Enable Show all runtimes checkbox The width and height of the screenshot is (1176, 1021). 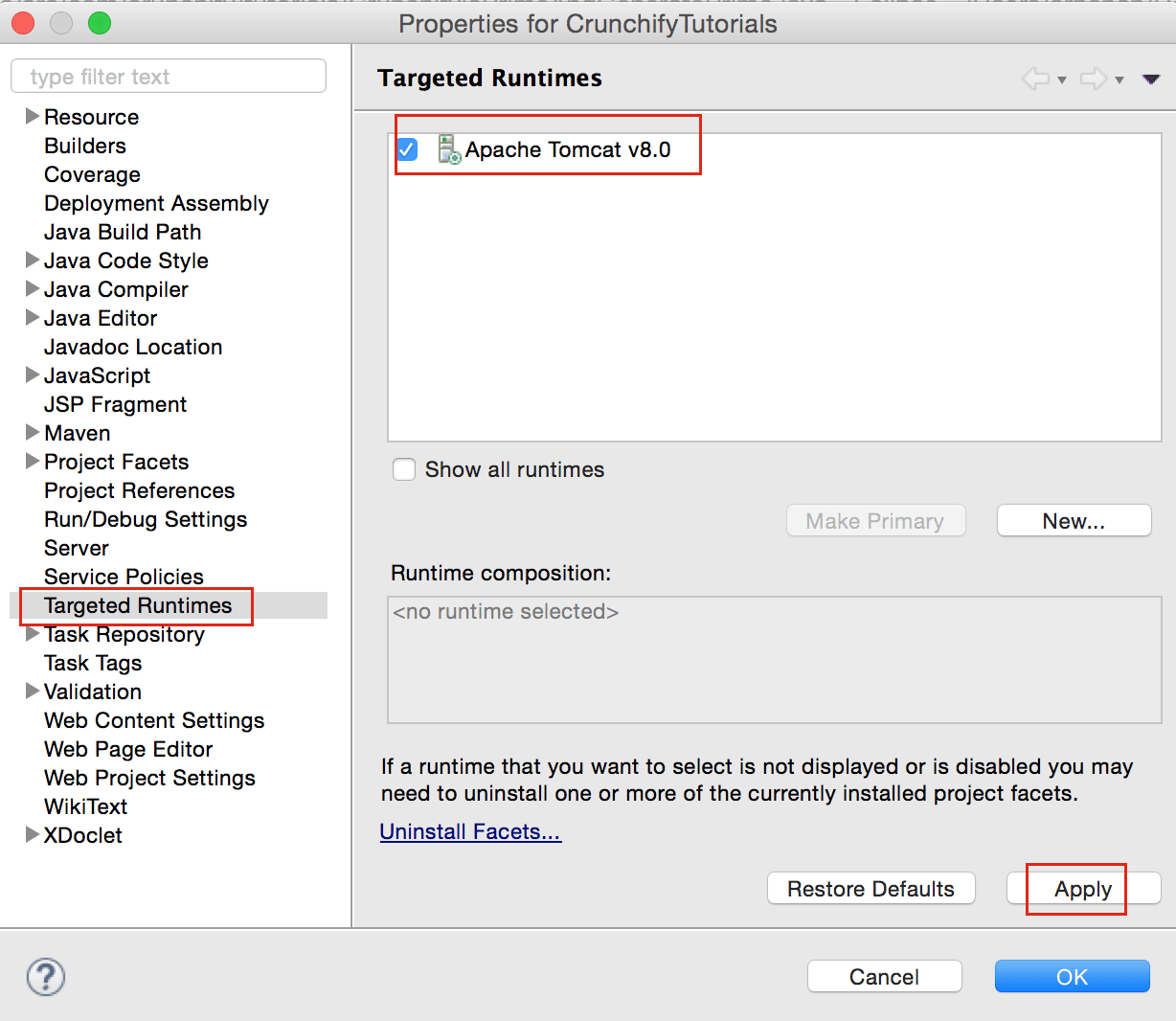[404, 469]
